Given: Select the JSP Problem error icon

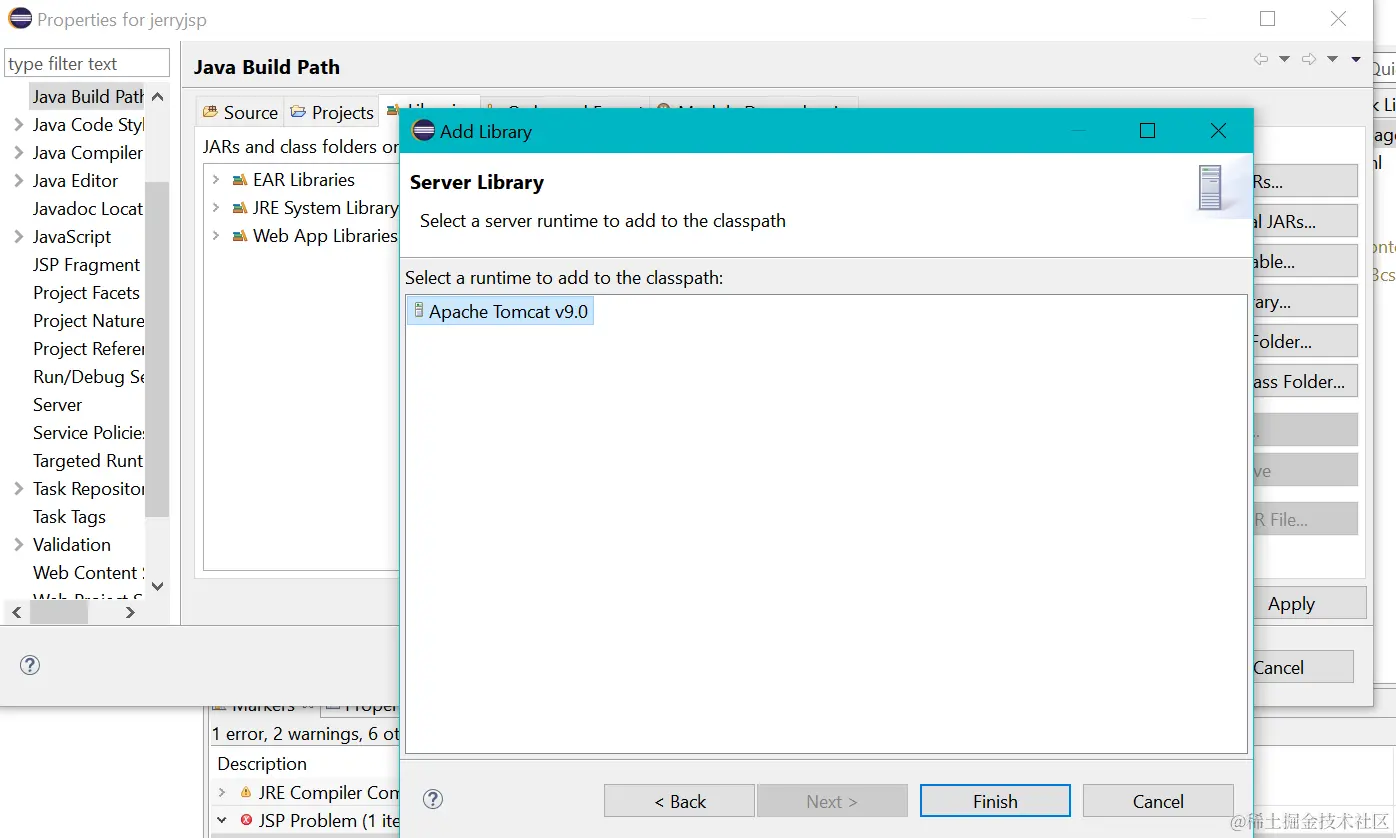Looking at the screenshot, I should coord(246,820).
